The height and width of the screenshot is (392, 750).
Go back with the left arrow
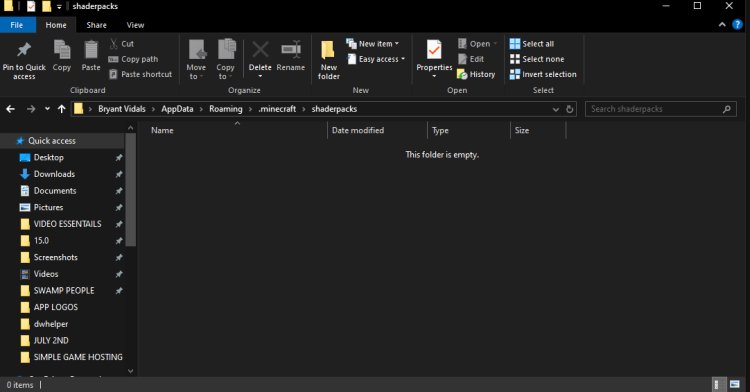[x=11, y=109]
